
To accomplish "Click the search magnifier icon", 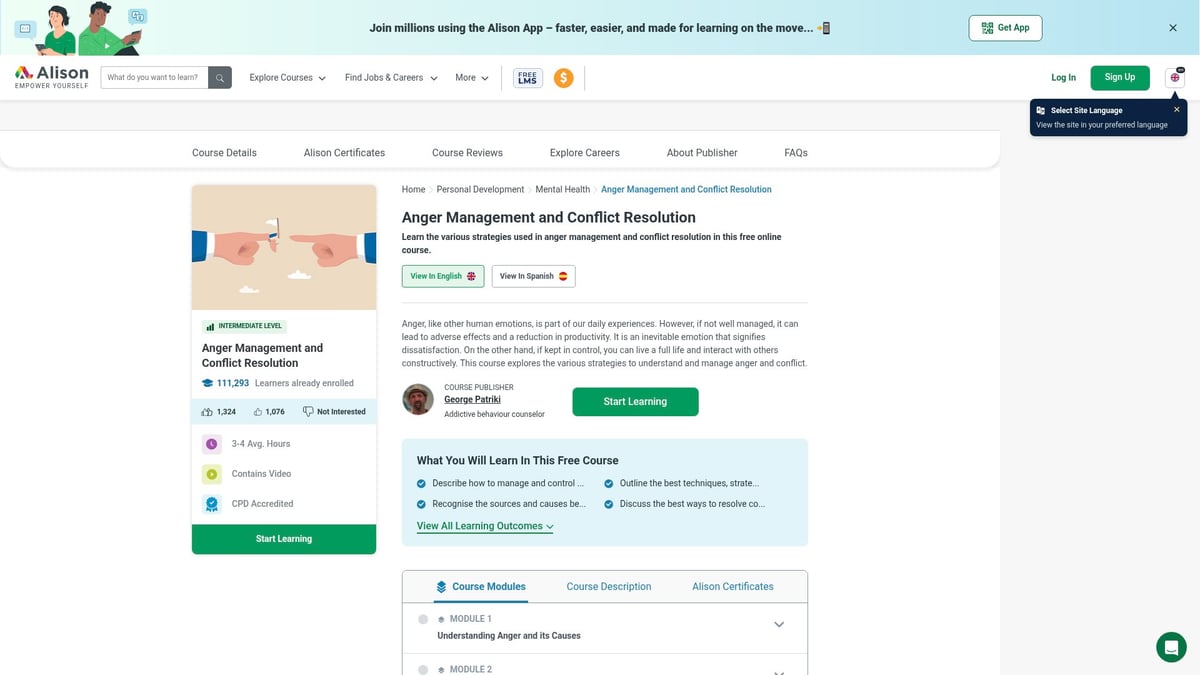I will coord(220,77).
